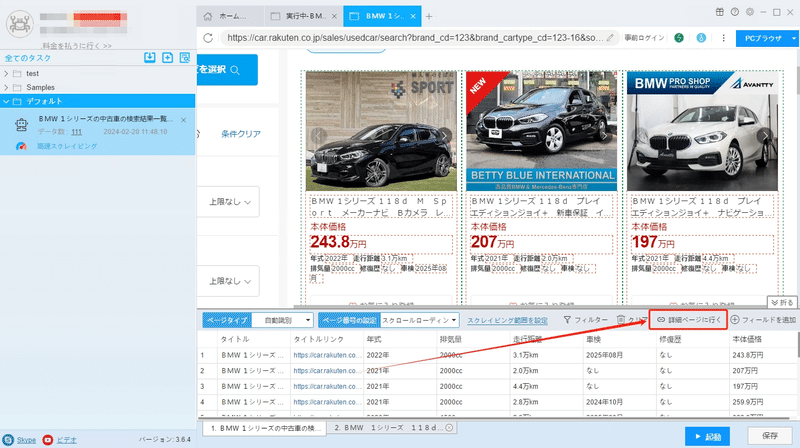The width and height of the screenshot is (800, 448).
Task: Click the browser reload icon
Action: click(x=208, y=38)
